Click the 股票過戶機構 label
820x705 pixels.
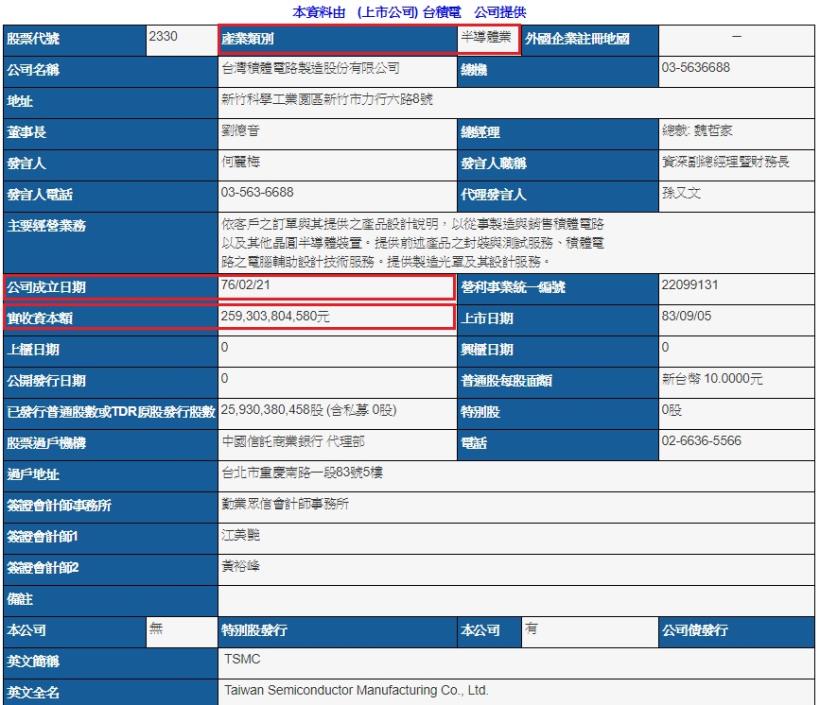(46, 444)
